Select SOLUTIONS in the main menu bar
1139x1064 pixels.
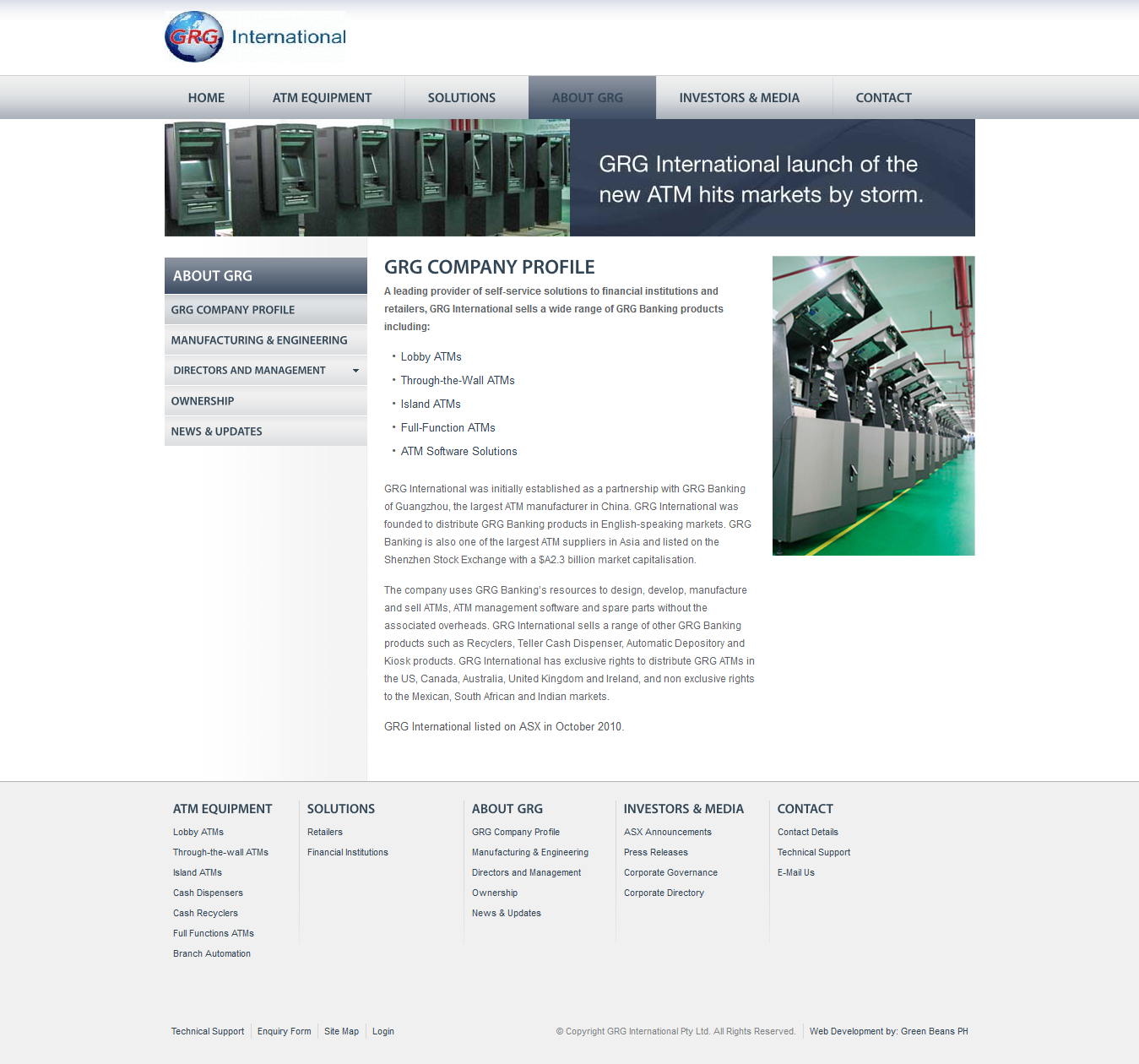coord(461,98)
